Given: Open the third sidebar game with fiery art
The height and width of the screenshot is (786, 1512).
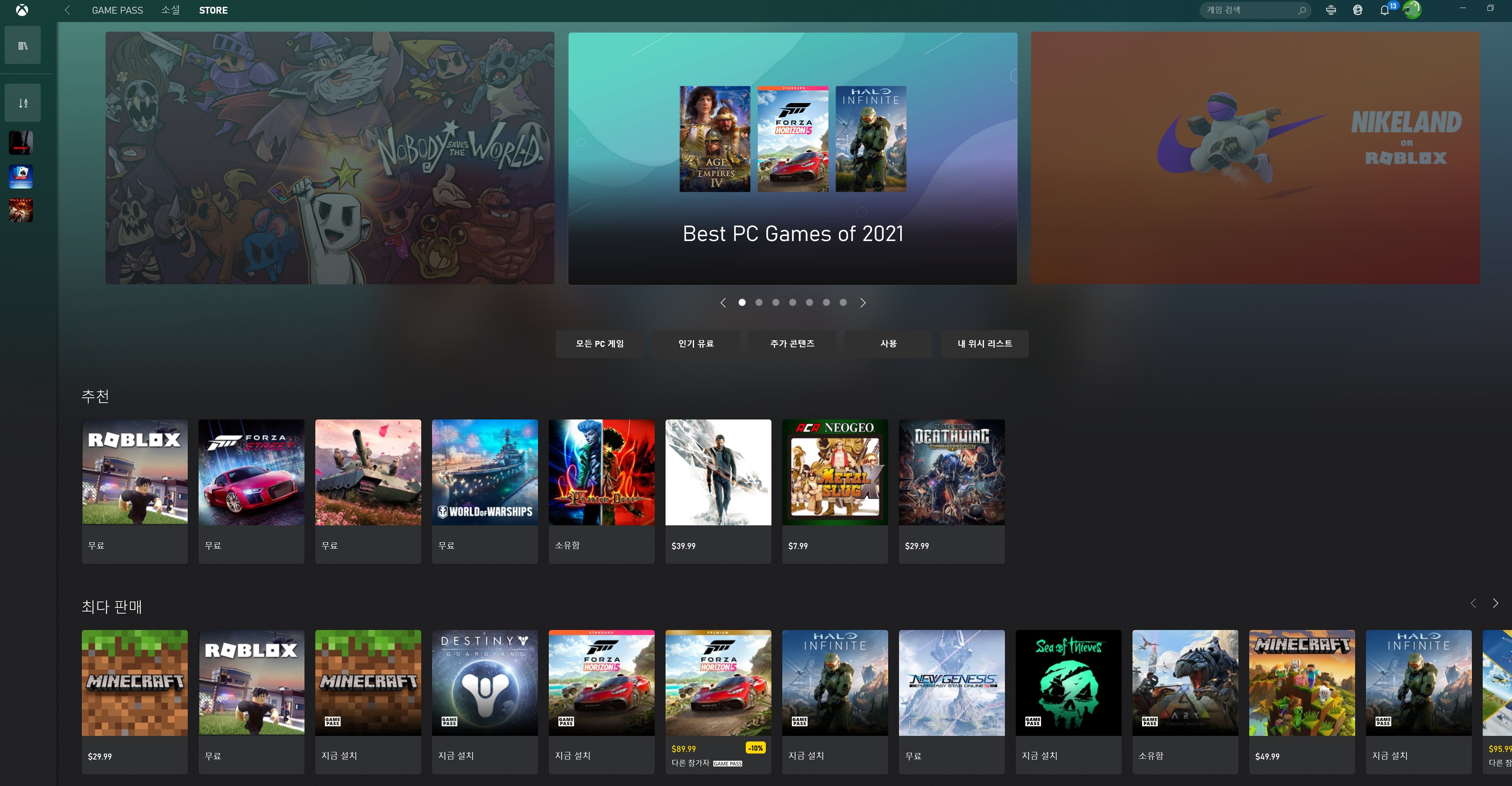Looking at the screenshot, I should point(20,211).
